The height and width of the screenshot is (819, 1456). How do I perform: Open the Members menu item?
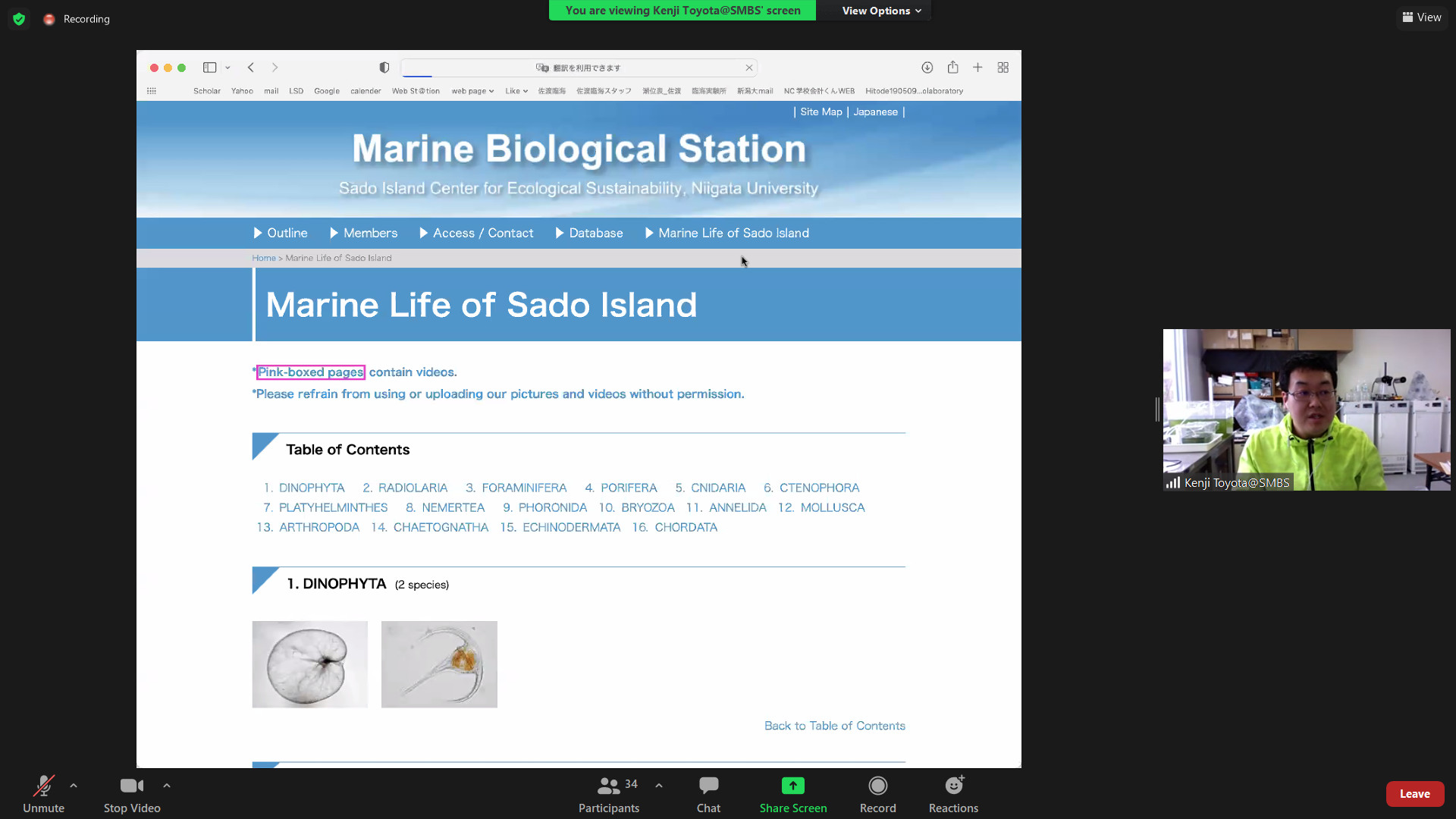tap(370, 233)
